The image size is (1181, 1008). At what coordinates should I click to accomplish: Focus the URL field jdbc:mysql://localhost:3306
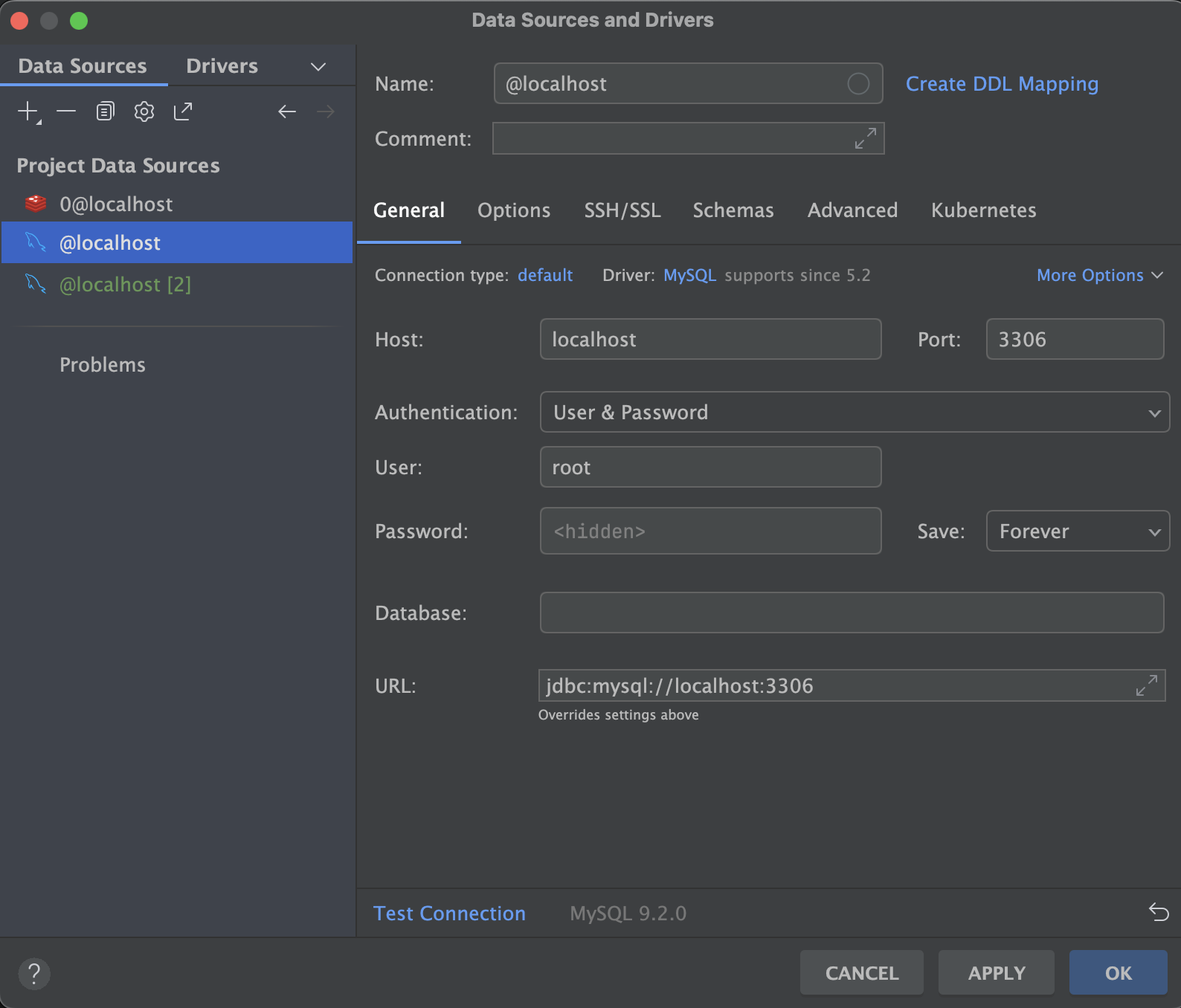pos(852,685)
